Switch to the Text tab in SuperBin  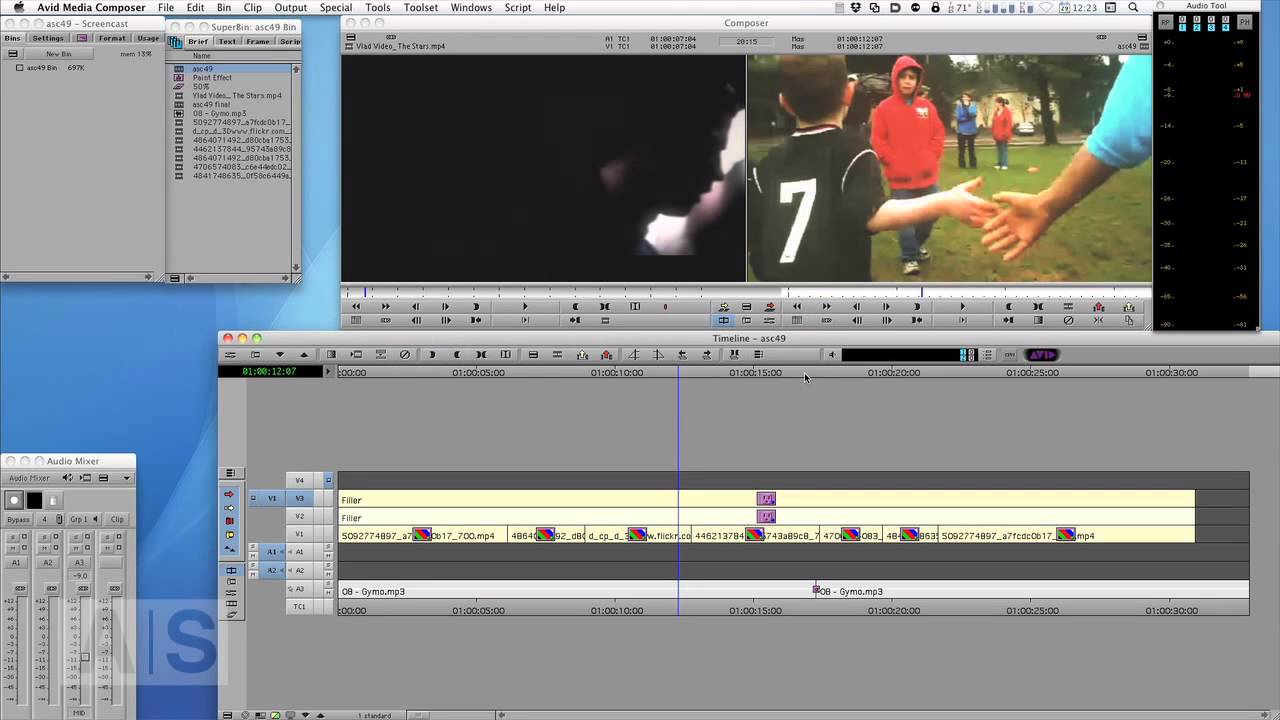pyautogui.click(x=228, y=42)
